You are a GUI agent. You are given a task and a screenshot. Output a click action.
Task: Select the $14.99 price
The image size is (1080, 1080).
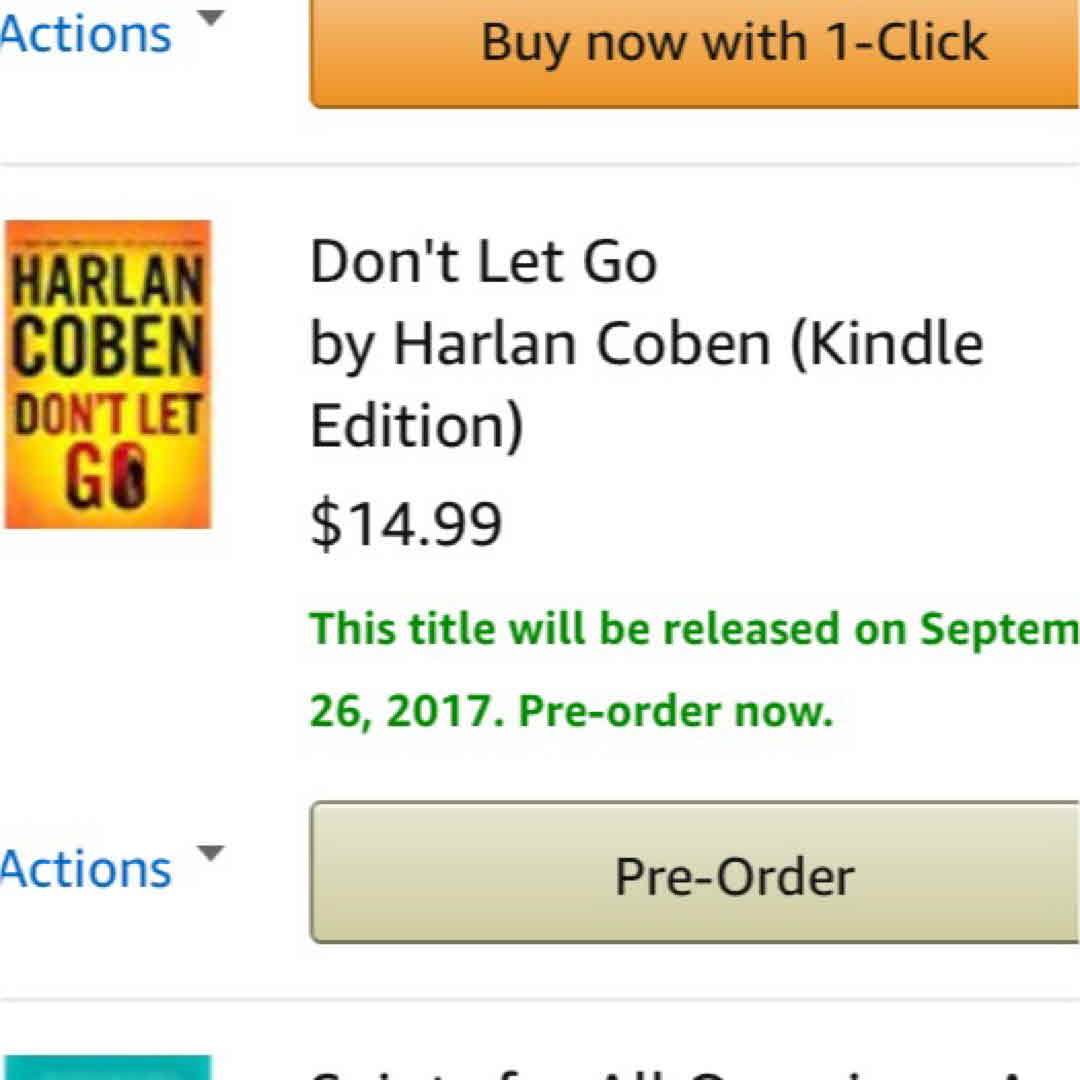coord(406,524)
